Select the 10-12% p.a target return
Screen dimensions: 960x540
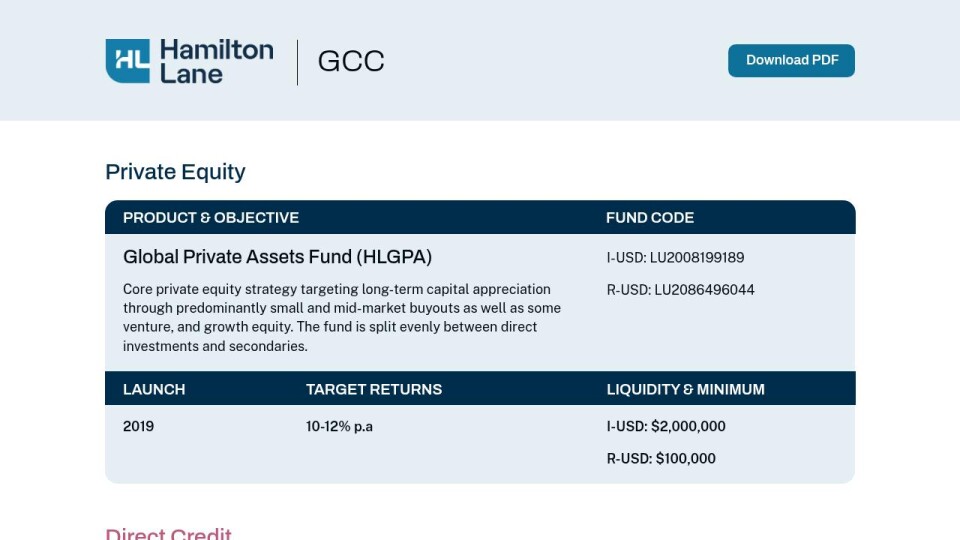339,427
